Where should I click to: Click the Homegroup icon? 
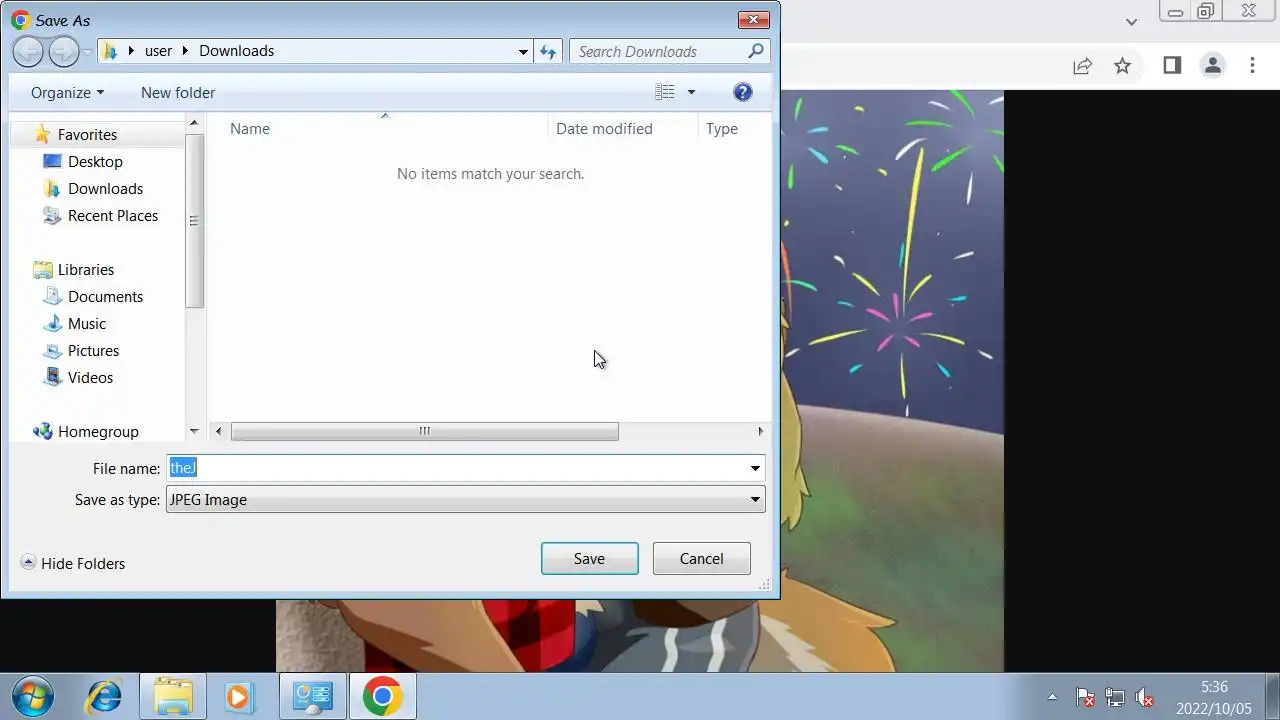click(x=42, y=431)
